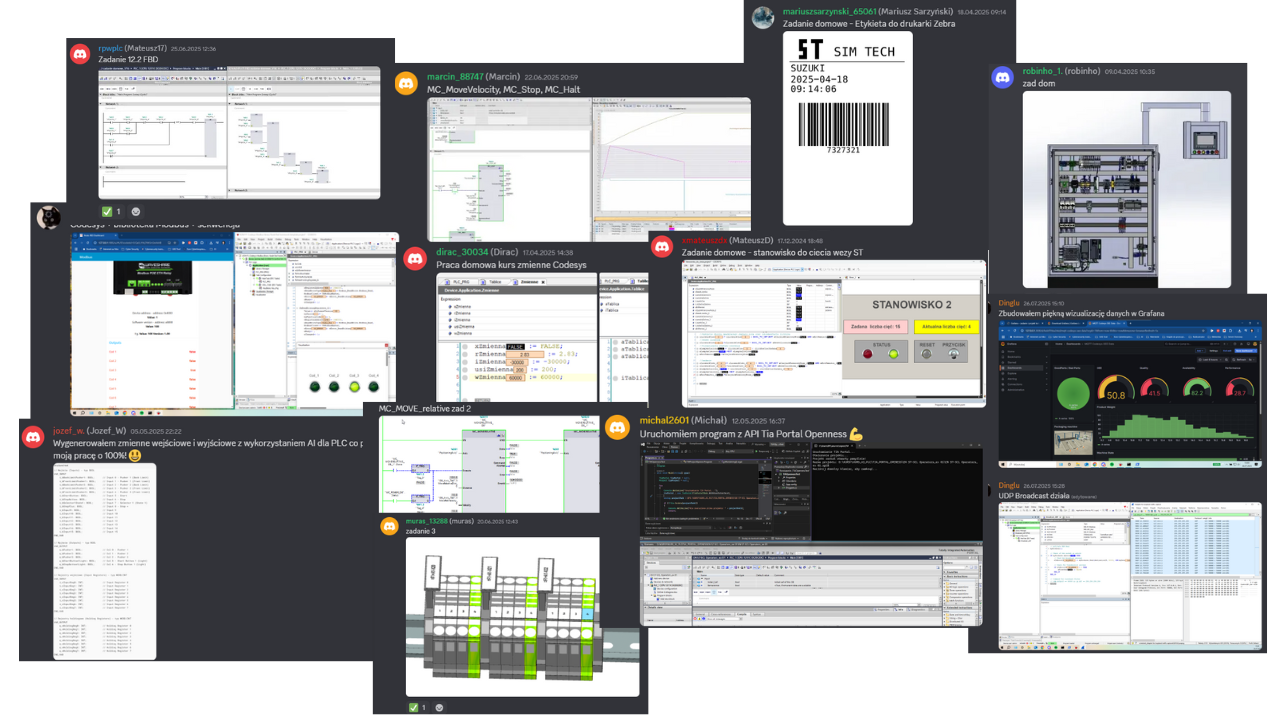Click robinho_1.'s blue Discord avatar
The image size is (1280, 720).
1002,78
